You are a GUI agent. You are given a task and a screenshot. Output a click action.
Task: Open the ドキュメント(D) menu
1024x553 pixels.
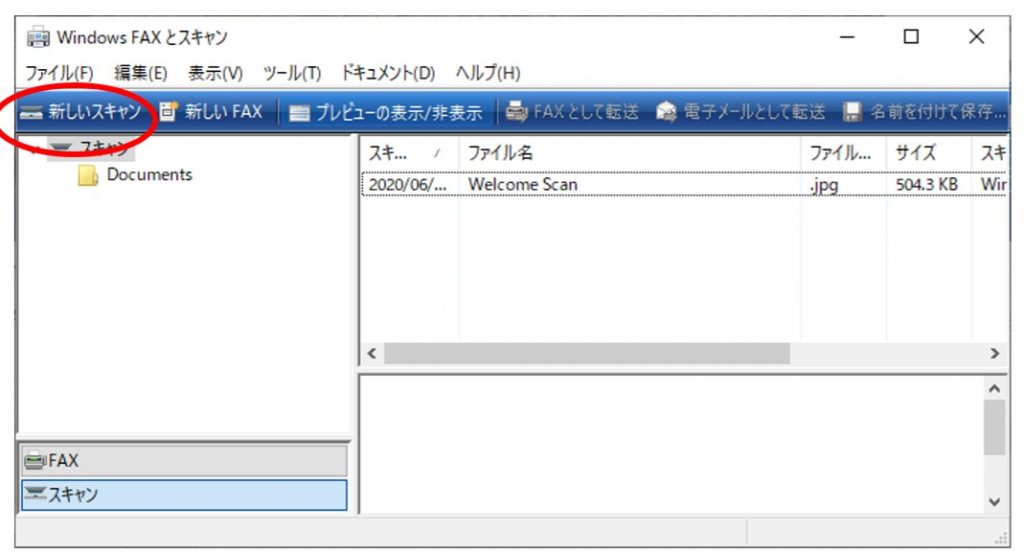coord(388,72)
